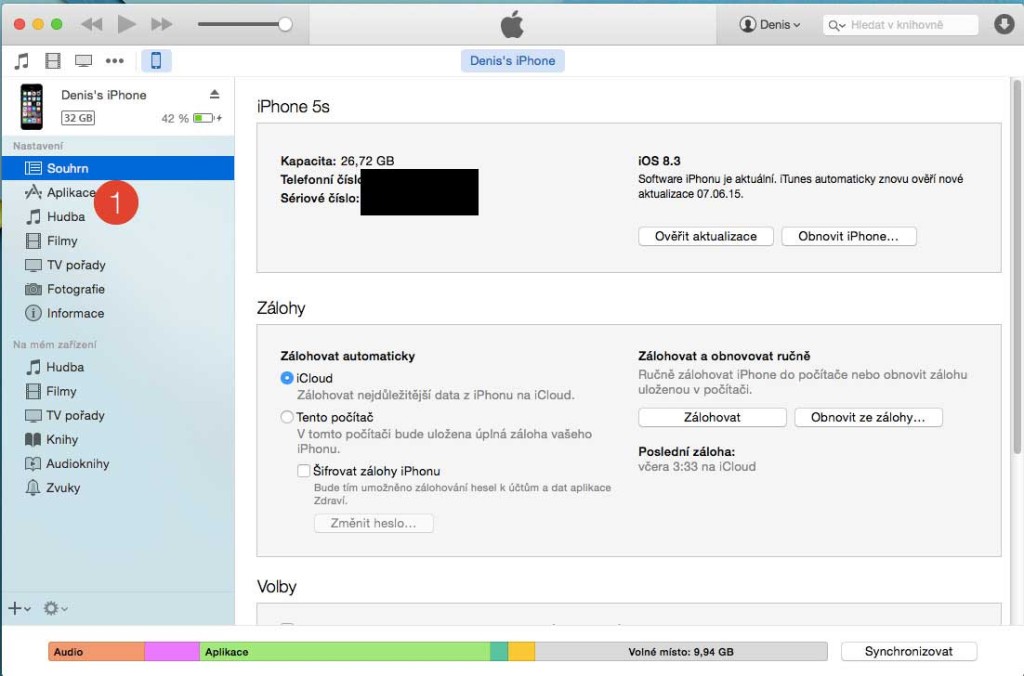The width and height of the screenshot is (1024, 676).
Task: Open Souhrn settings section
Action: [x=118, y=168]
